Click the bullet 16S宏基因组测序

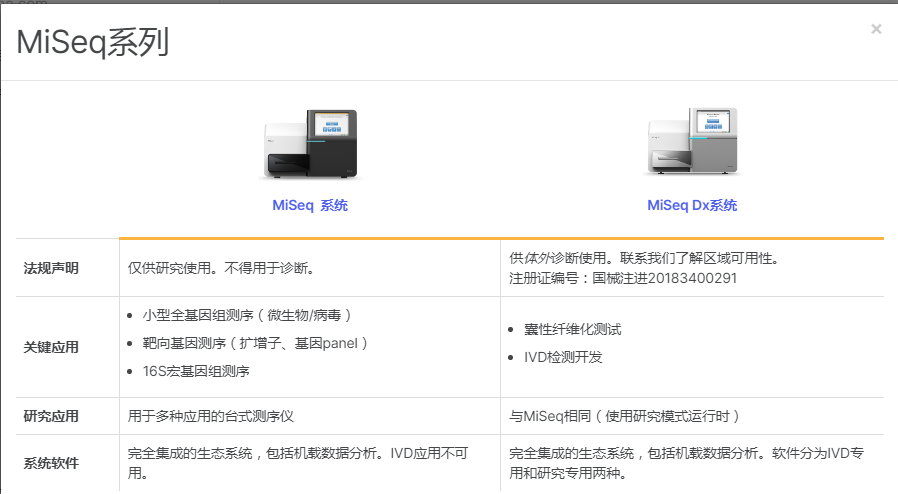(196, 371)
